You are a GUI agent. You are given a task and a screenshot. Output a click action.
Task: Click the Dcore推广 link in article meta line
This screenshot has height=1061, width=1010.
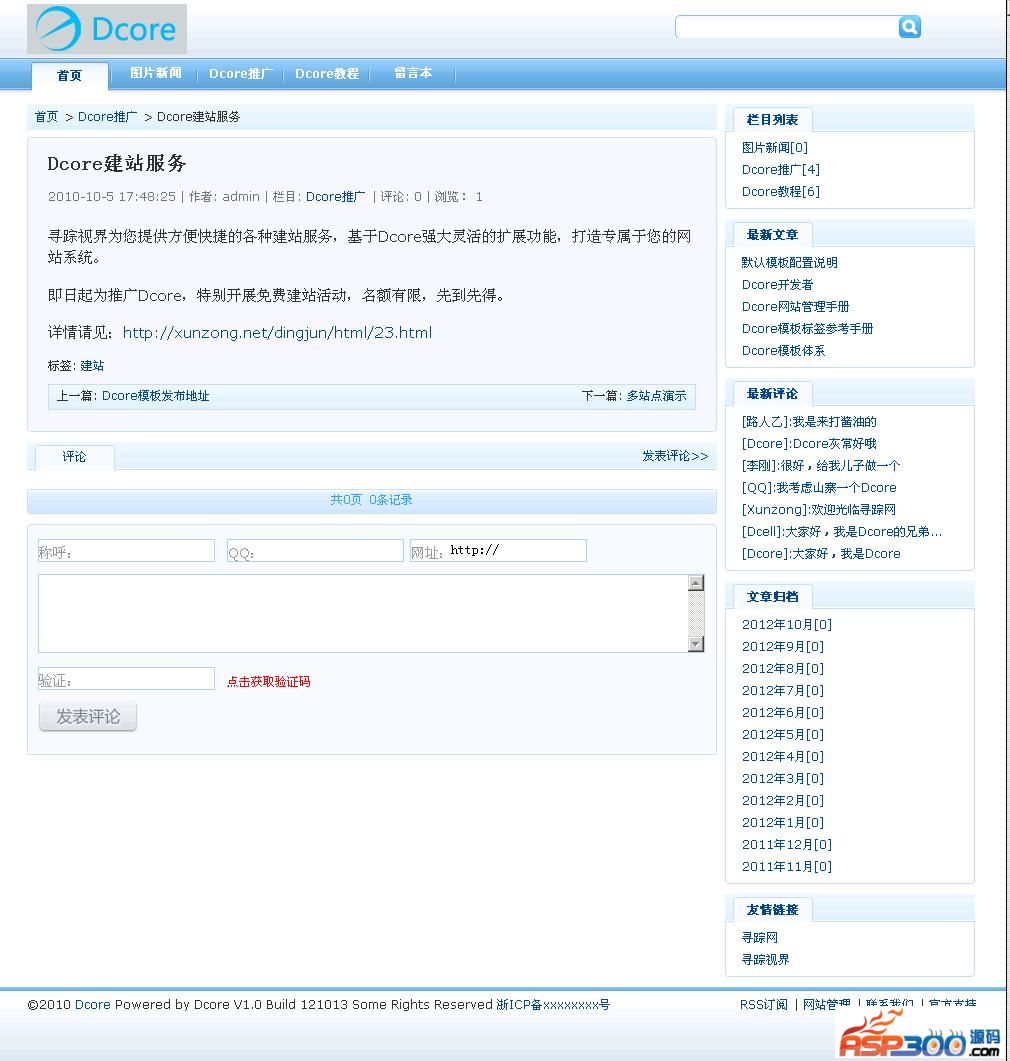[336, 196]
